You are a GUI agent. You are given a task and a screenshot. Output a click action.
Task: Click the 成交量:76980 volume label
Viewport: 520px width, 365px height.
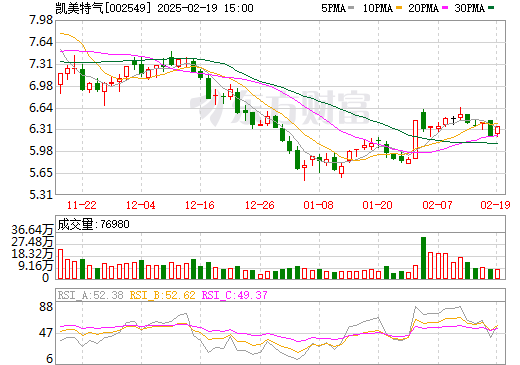tap(93, 224)
